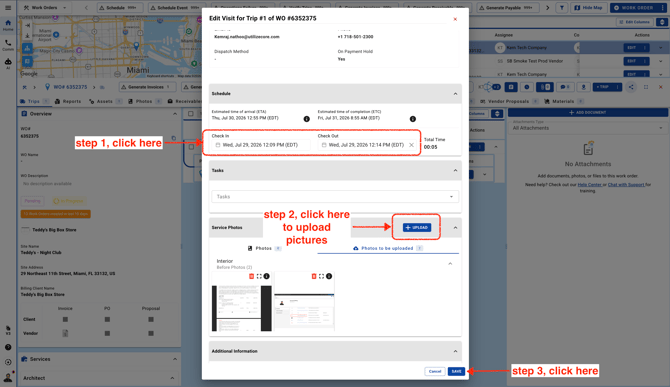Switch to the Photos tab in the dialog

click(264, 248)
